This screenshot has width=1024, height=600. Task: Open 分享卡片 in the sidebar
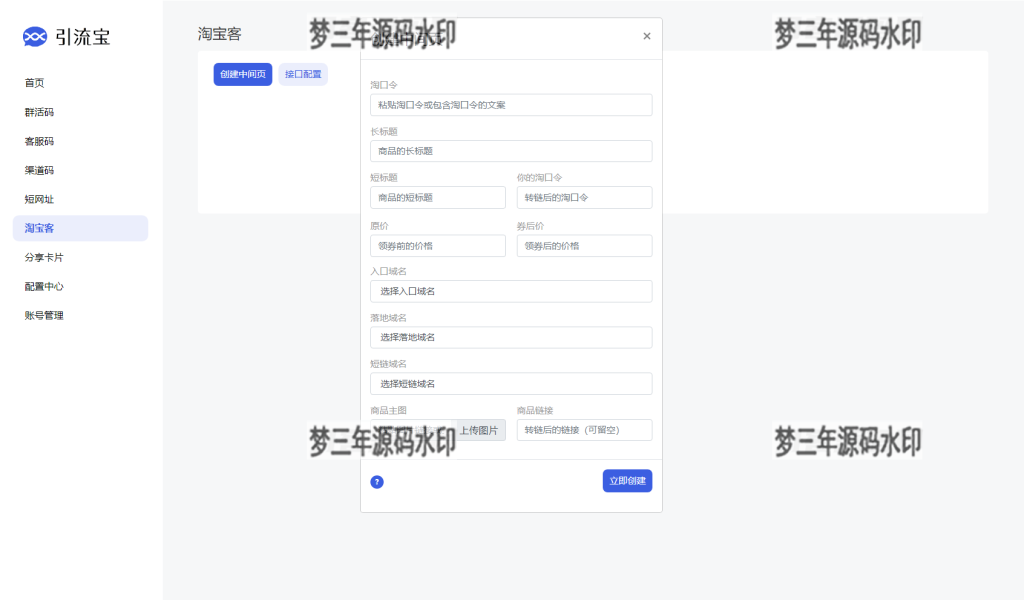44,257
